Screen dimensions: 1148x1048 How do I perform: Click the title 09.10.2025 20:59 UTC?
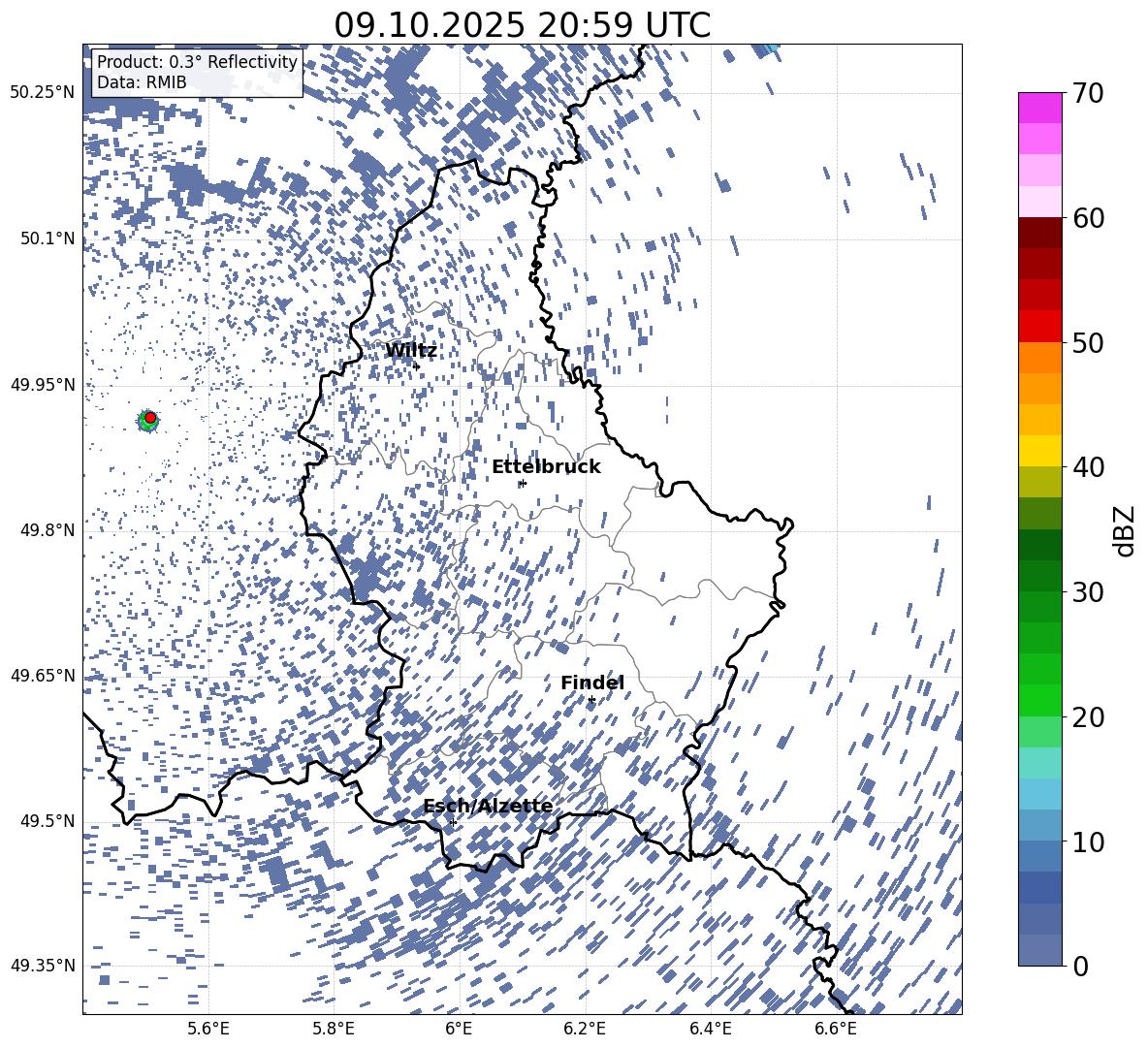[522, 25]
